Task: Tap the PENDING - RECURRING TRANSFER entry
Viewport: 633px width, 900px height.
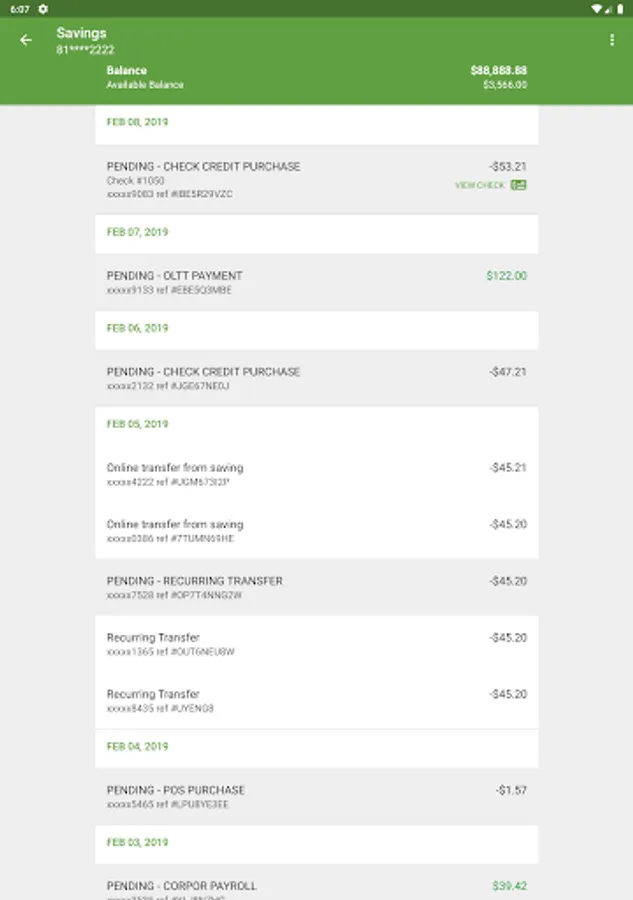Action: 316,587
